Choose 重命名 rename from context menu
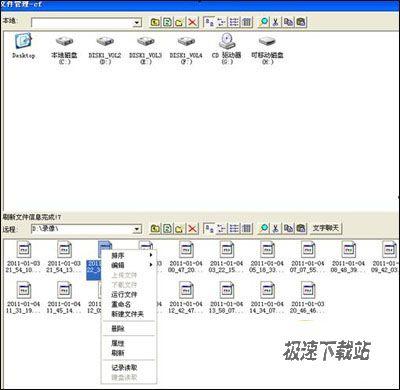 pos(129,304)
